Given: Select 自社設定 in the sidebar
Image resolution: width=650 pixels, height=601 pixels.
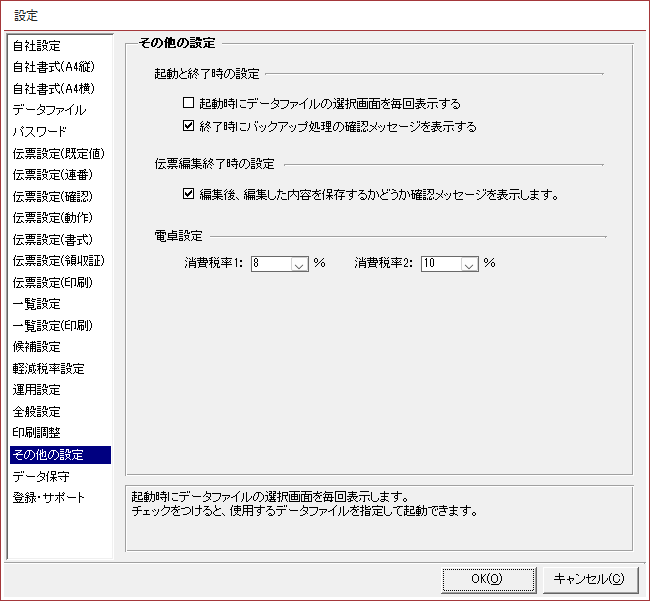Looking at the screenshot, I should (x=36, y=45).
